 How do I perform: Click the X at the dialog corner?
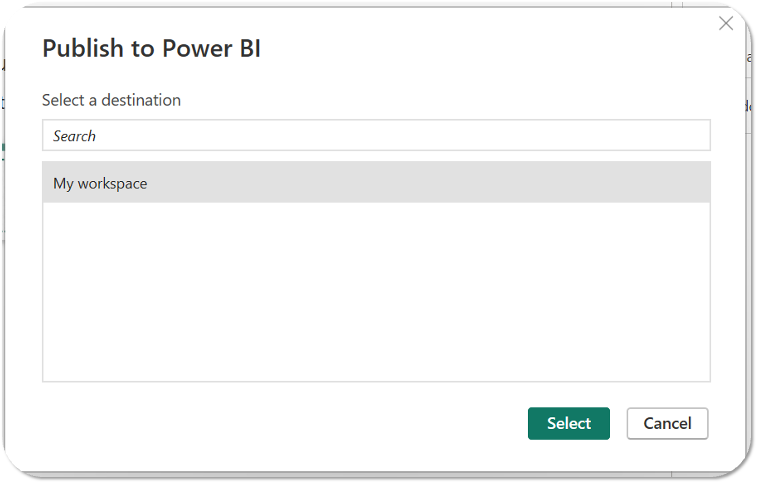click(726, 23)
